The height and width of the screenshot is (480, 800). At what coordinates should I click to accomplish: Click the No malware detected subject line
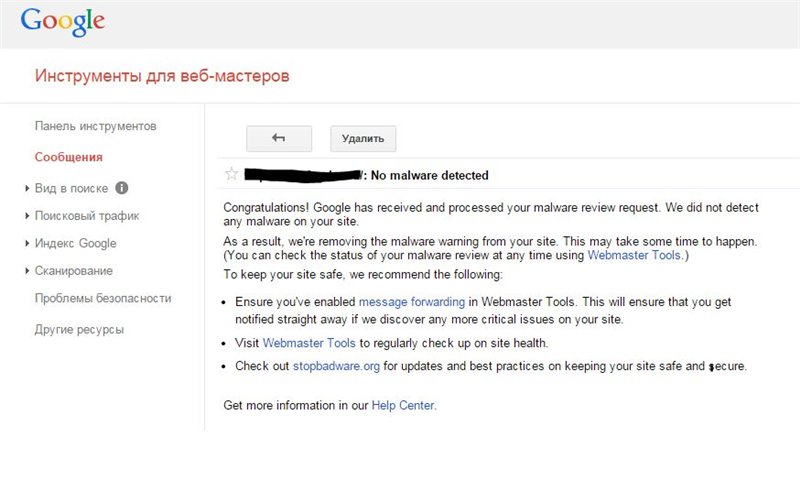429,176
